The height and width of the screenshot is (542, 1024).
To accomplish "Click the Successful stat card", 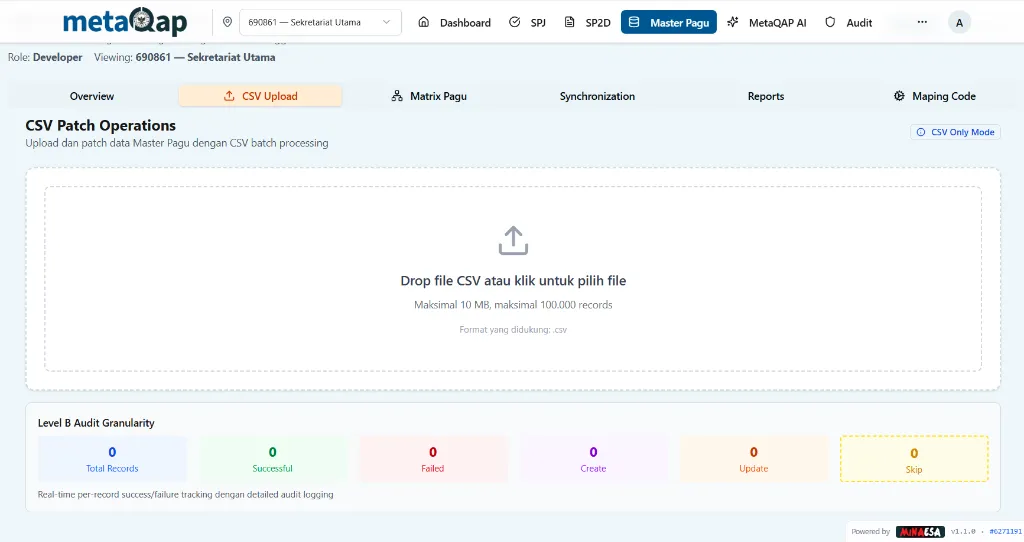I will click(x=272, y=459).
